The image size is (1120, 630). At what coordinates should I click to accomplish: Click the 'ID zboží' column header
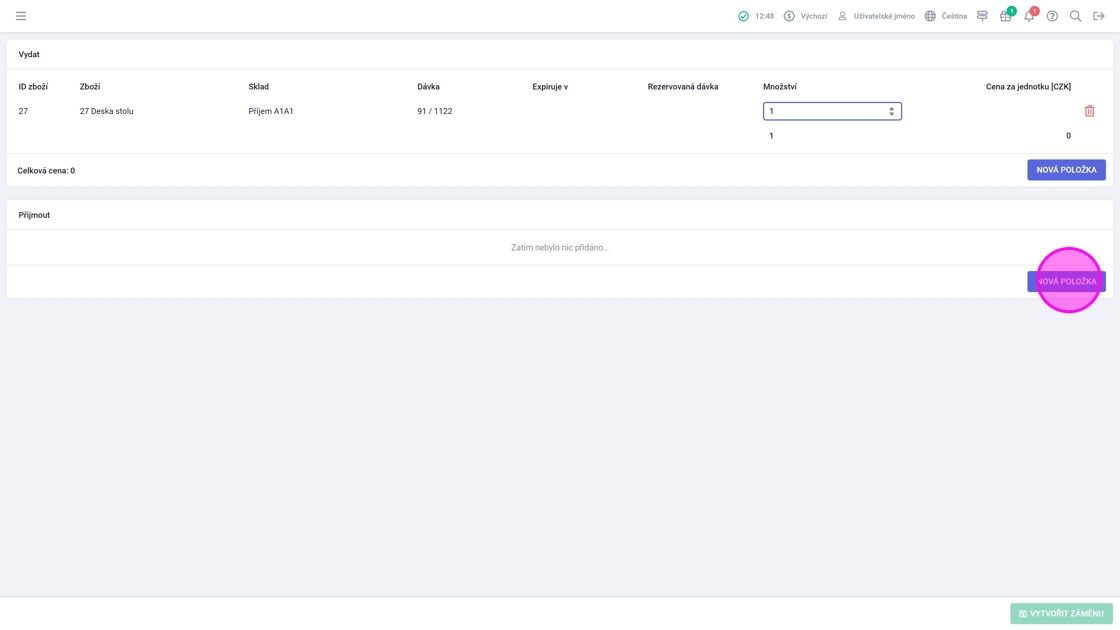pyautogui.click(x=33, y=86)
